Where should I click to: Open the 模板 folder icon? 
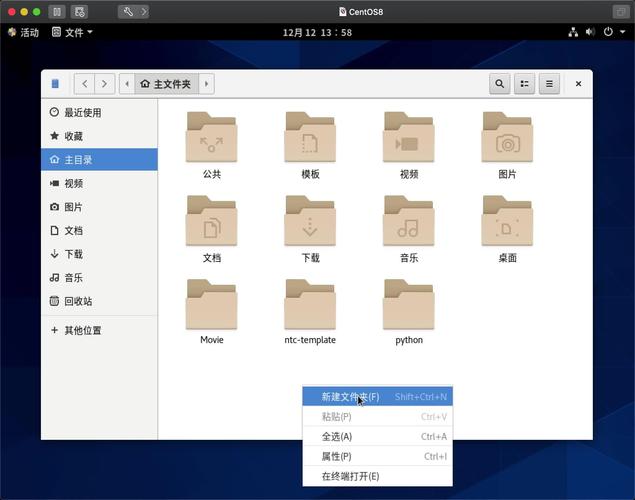click(310, 137)
